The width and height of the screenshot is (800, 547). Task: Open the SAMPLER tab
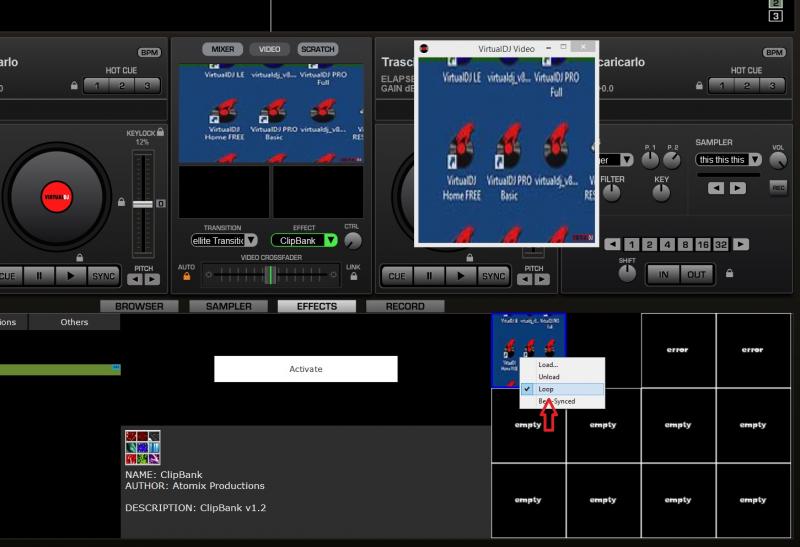(229, 306)
